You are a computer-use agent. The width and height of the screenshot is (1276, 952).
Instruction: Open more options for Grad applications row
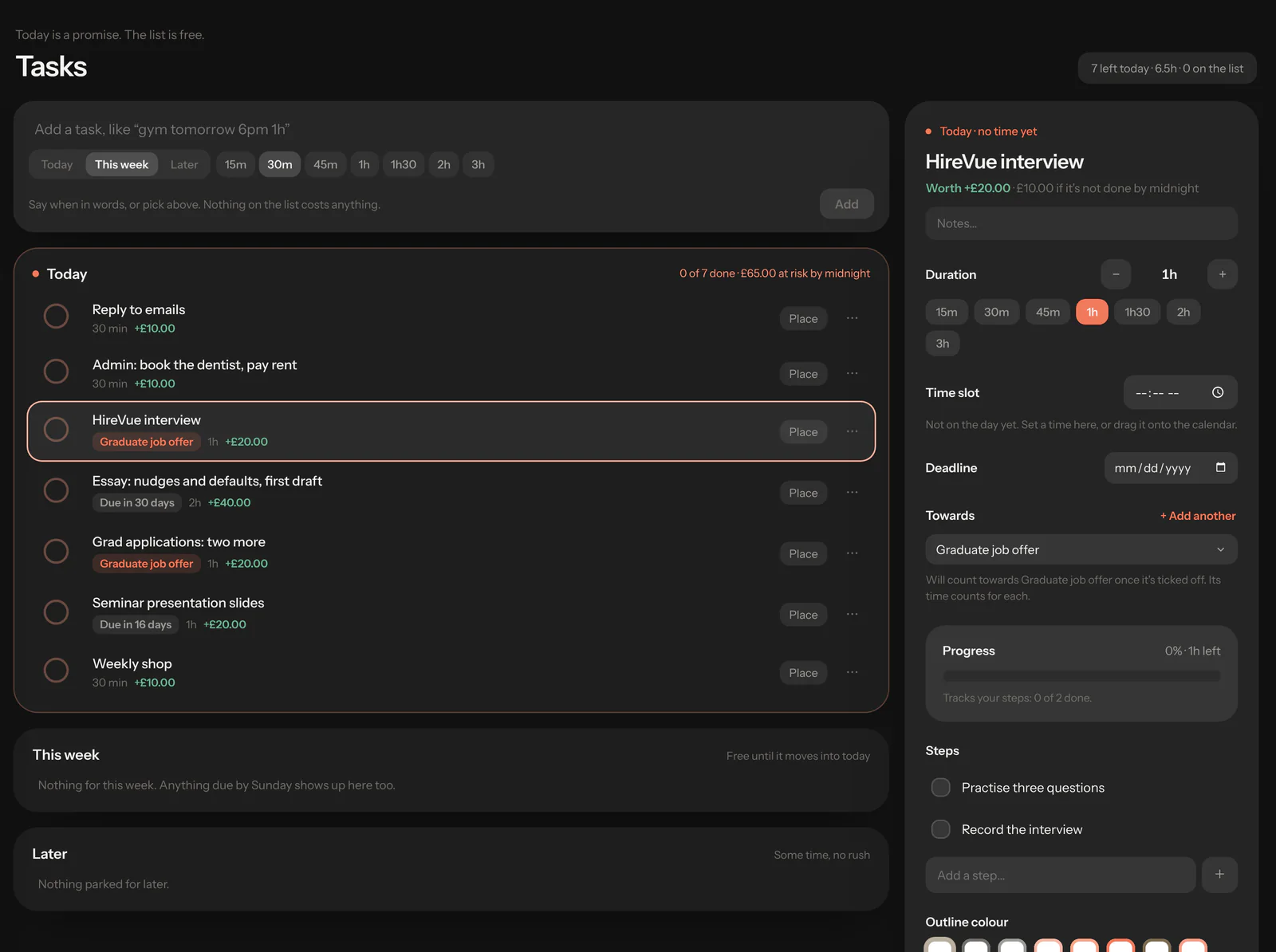coord(852,553)
